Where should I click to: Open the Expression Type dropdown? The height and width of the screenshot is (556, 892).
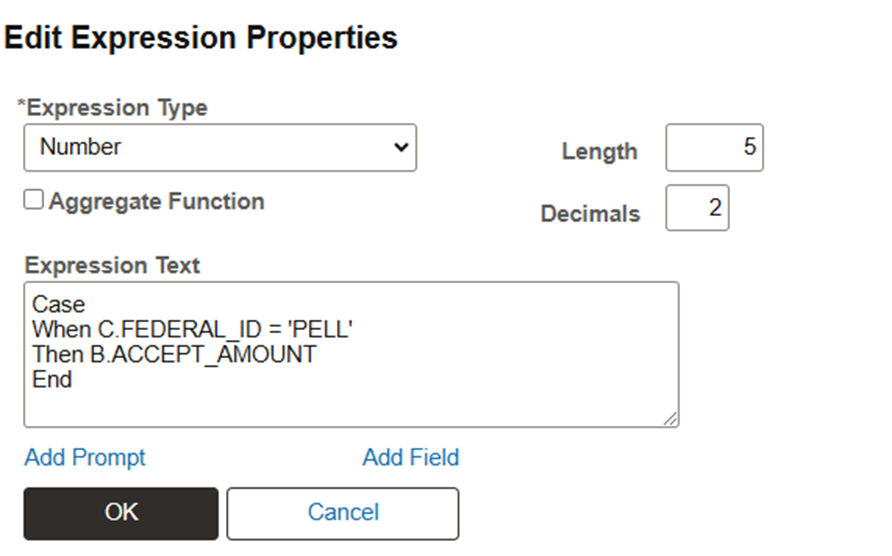(219, 148)
